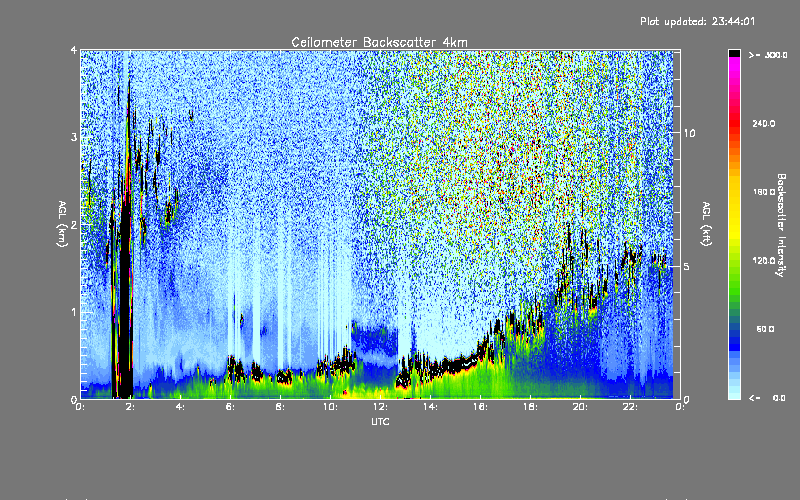Select the '6:' UTC tick label
The image size is (800, 500).
(231, 407)
